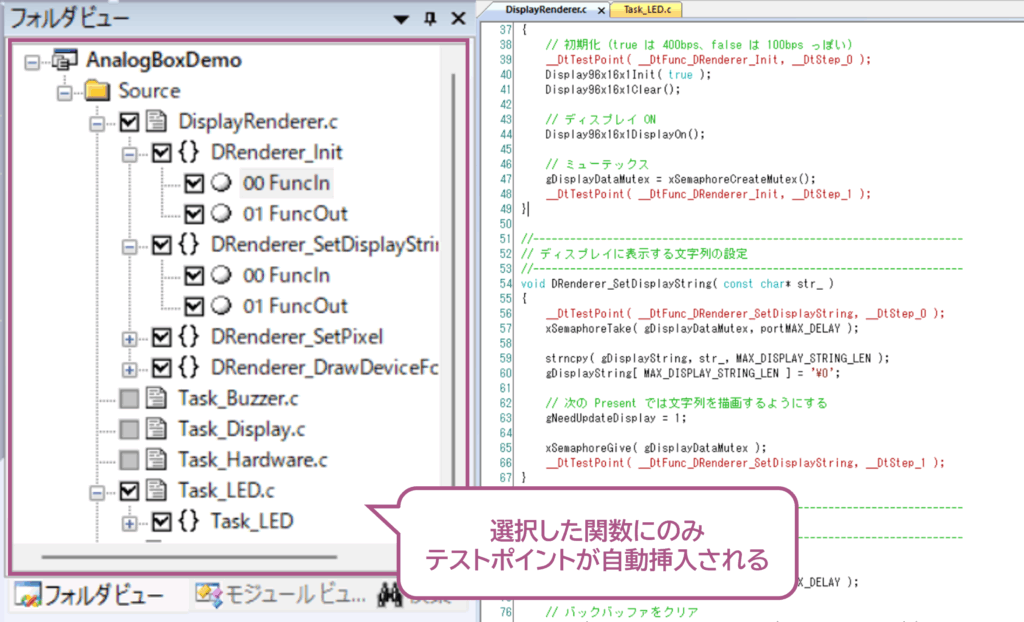Image resolution: width=1024 pixels, height=622 pixels.
Task: Click the pin icon of the folder view panel
Action: pos(431,19)
